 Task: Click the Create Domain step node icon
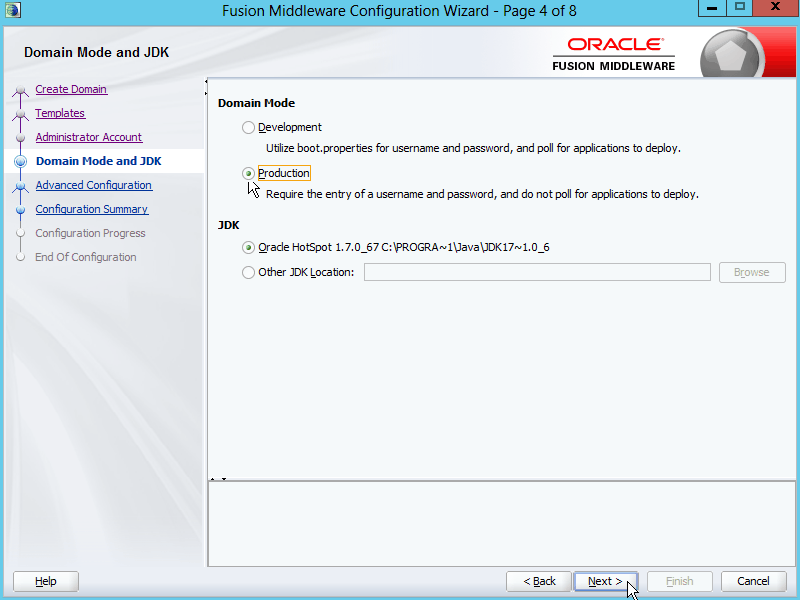(20, 91)
